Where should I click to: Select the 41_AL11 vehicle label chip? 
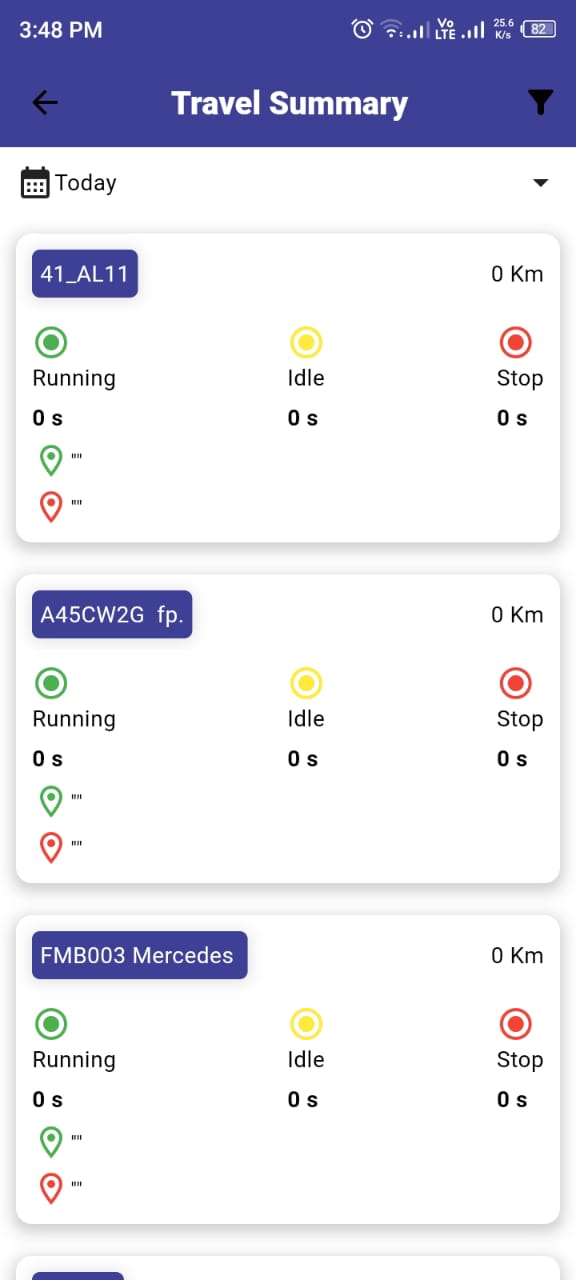84,273
